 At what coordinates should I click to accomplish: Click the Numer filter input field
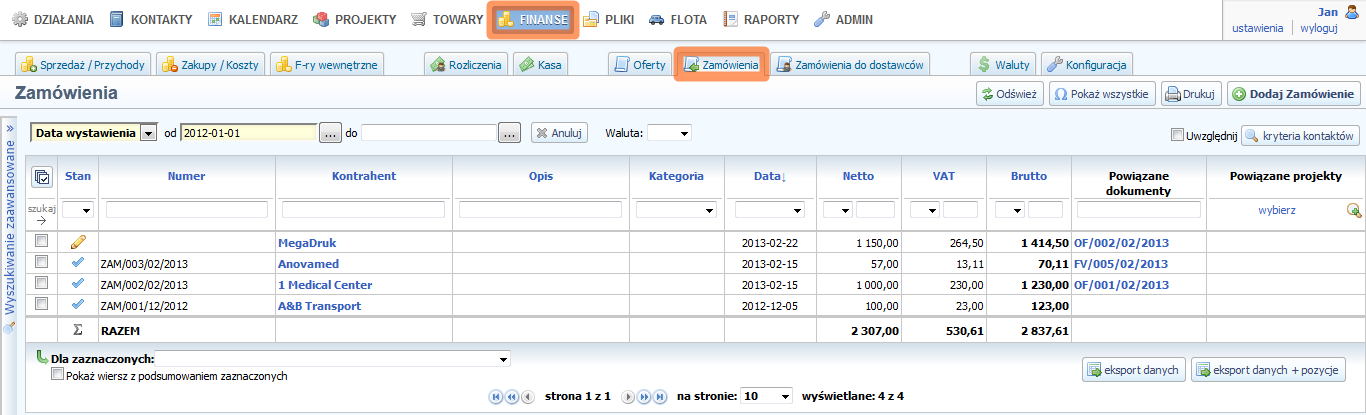point(187,210)
